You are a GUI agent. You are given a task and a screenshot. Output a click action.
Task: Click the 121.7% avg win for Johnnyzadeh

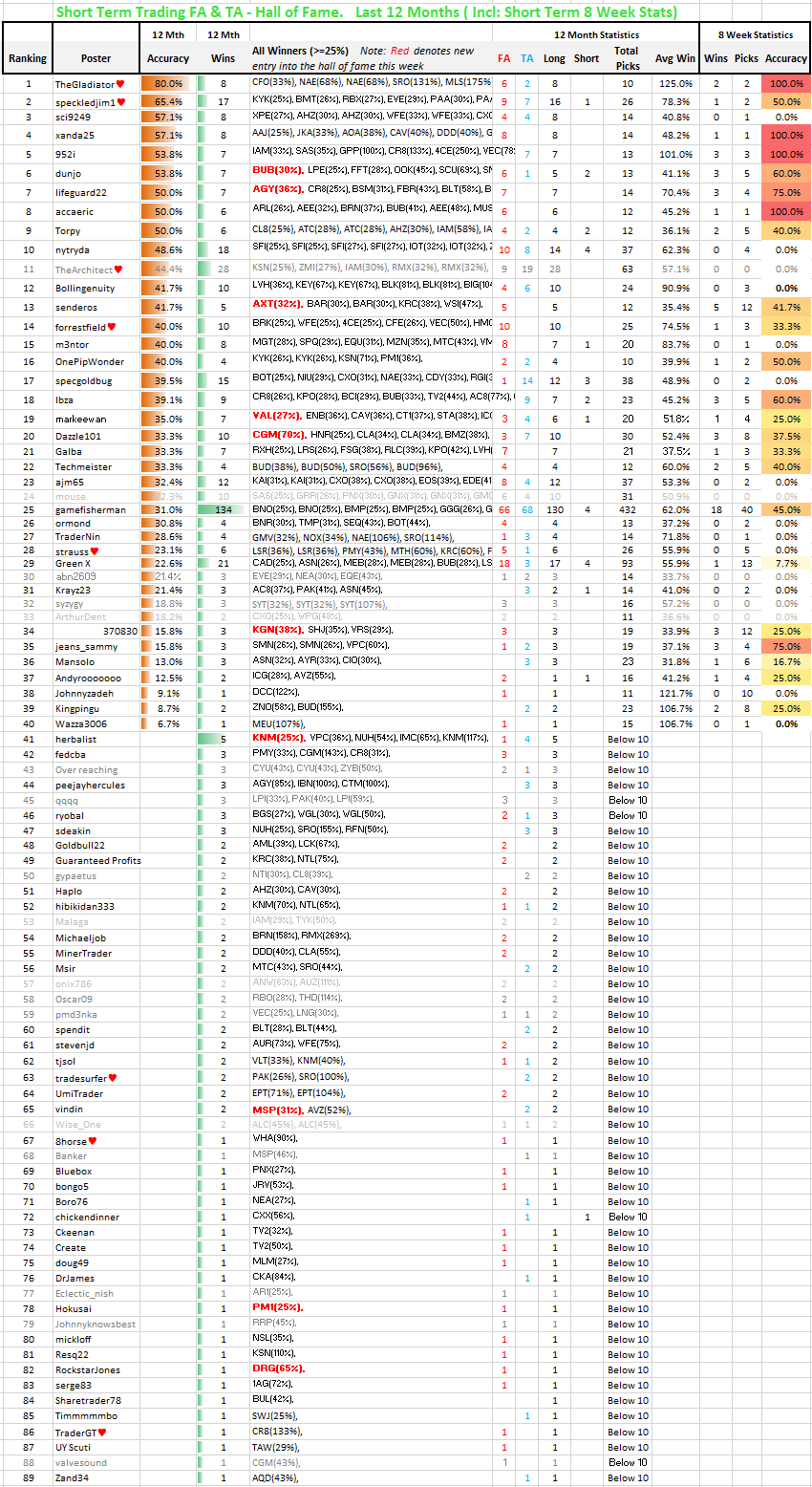(675, 693)
